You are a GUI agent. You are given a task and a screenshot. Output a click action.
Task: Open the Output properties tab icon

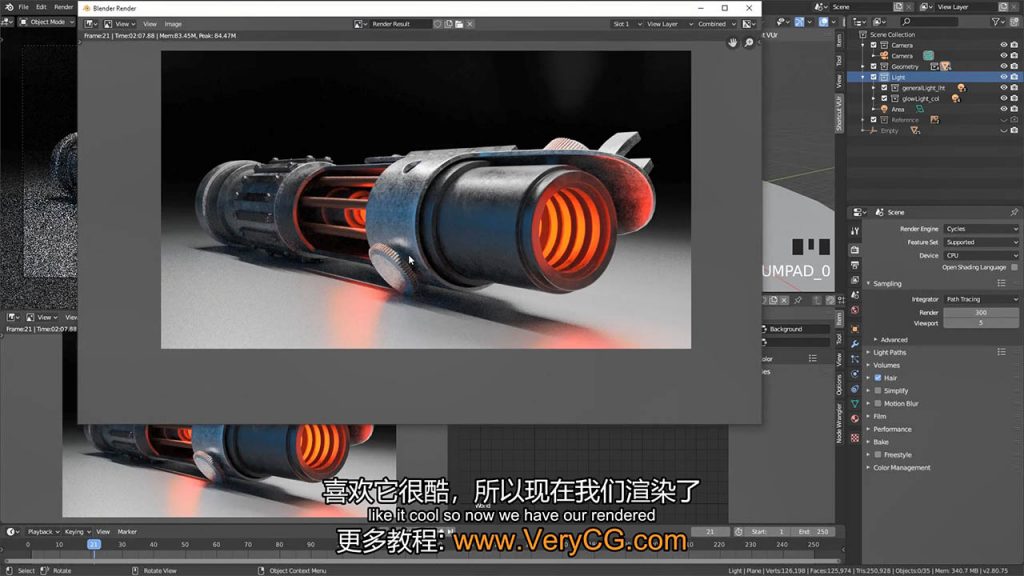click(x=855, y=265)
